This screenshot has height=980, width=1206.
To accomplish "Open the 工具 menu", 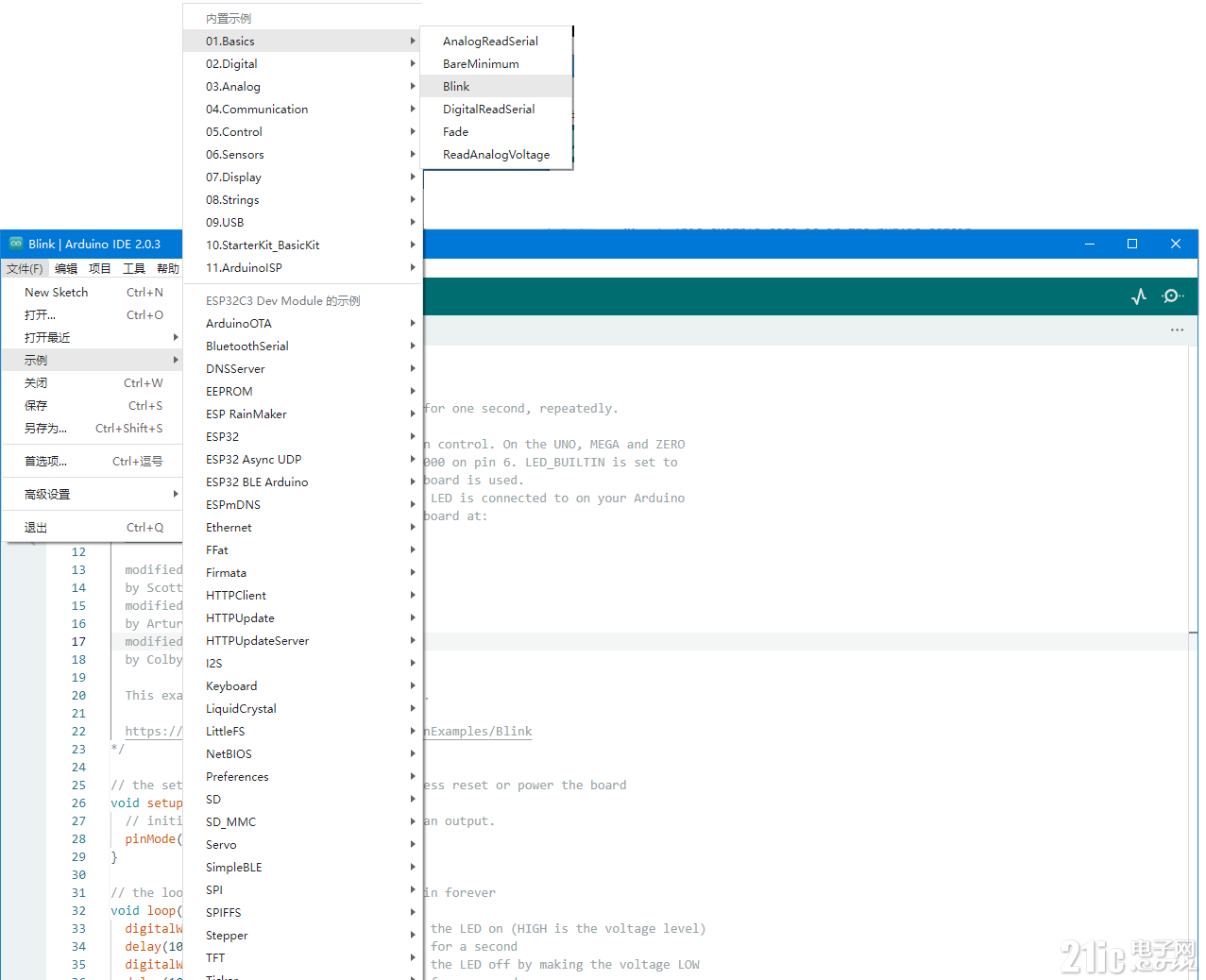I will (x=134, y=269).
